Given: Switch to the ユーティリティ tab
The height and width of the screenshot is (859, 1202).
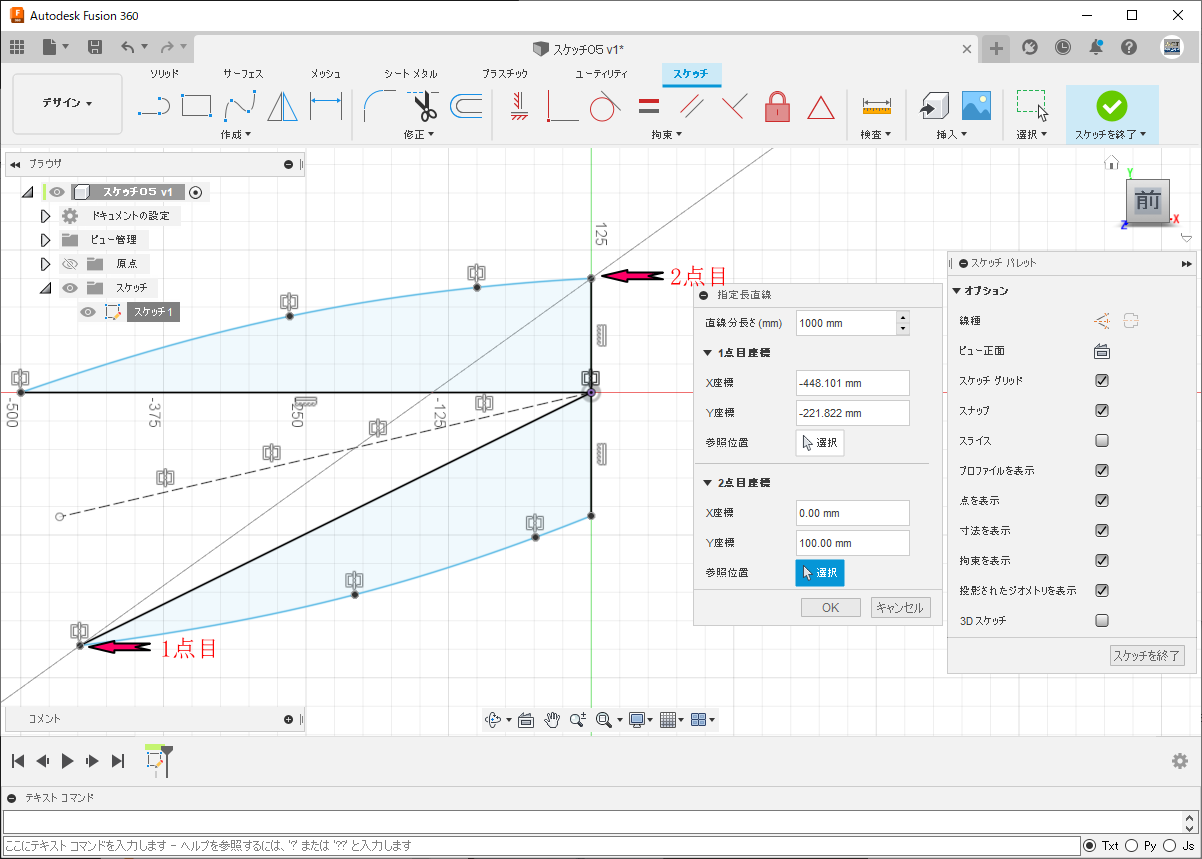Looking at the screenshot, I should pos(602,74).
